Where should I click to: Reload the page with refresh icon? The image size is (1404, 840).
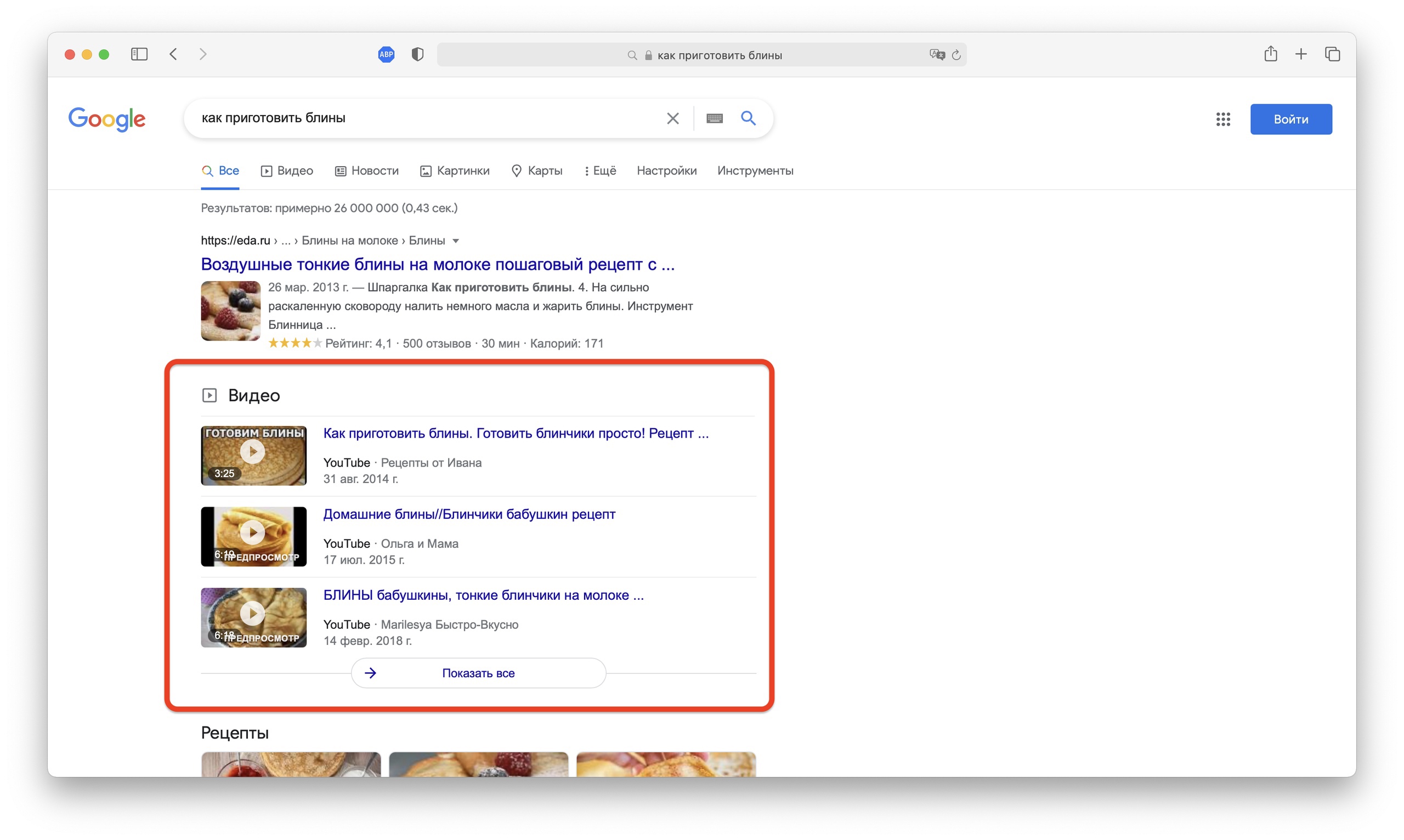coord(957,55)
